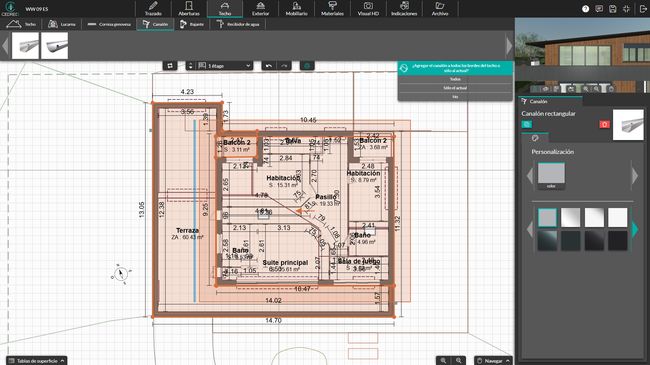The width and height of the screenshot is (650, 365).
Task: Click the logout exit icon
Action: pos(642,9)
